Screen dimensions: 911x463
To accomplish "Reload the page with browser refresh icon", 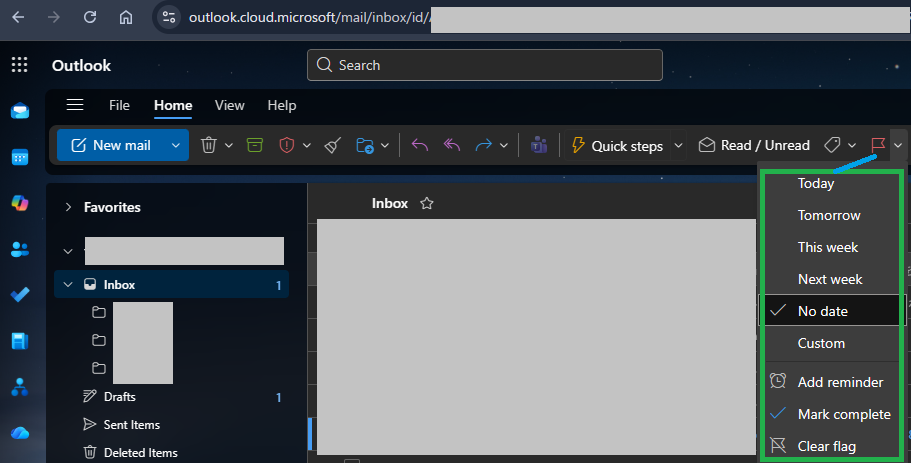I will point(89,17).
